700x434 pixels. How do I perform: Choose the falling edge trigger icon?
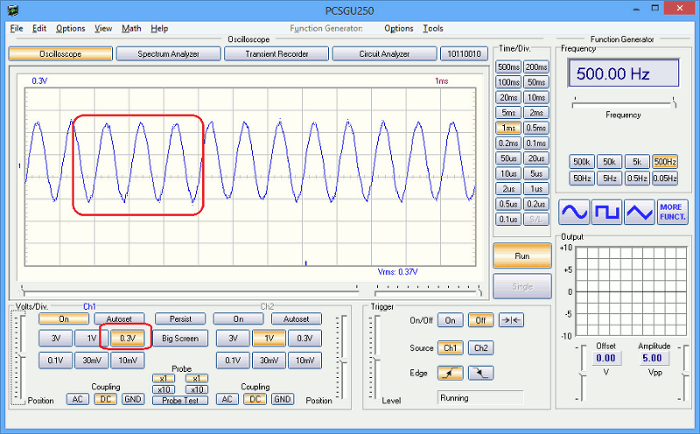click(481, 373)
